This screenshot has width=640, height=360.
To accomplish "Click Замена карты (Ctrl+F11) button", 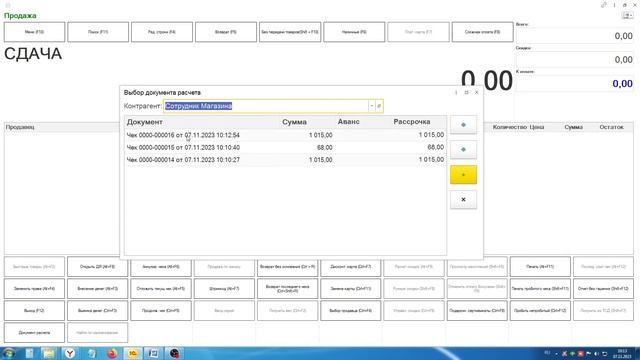I will (351, 289).
